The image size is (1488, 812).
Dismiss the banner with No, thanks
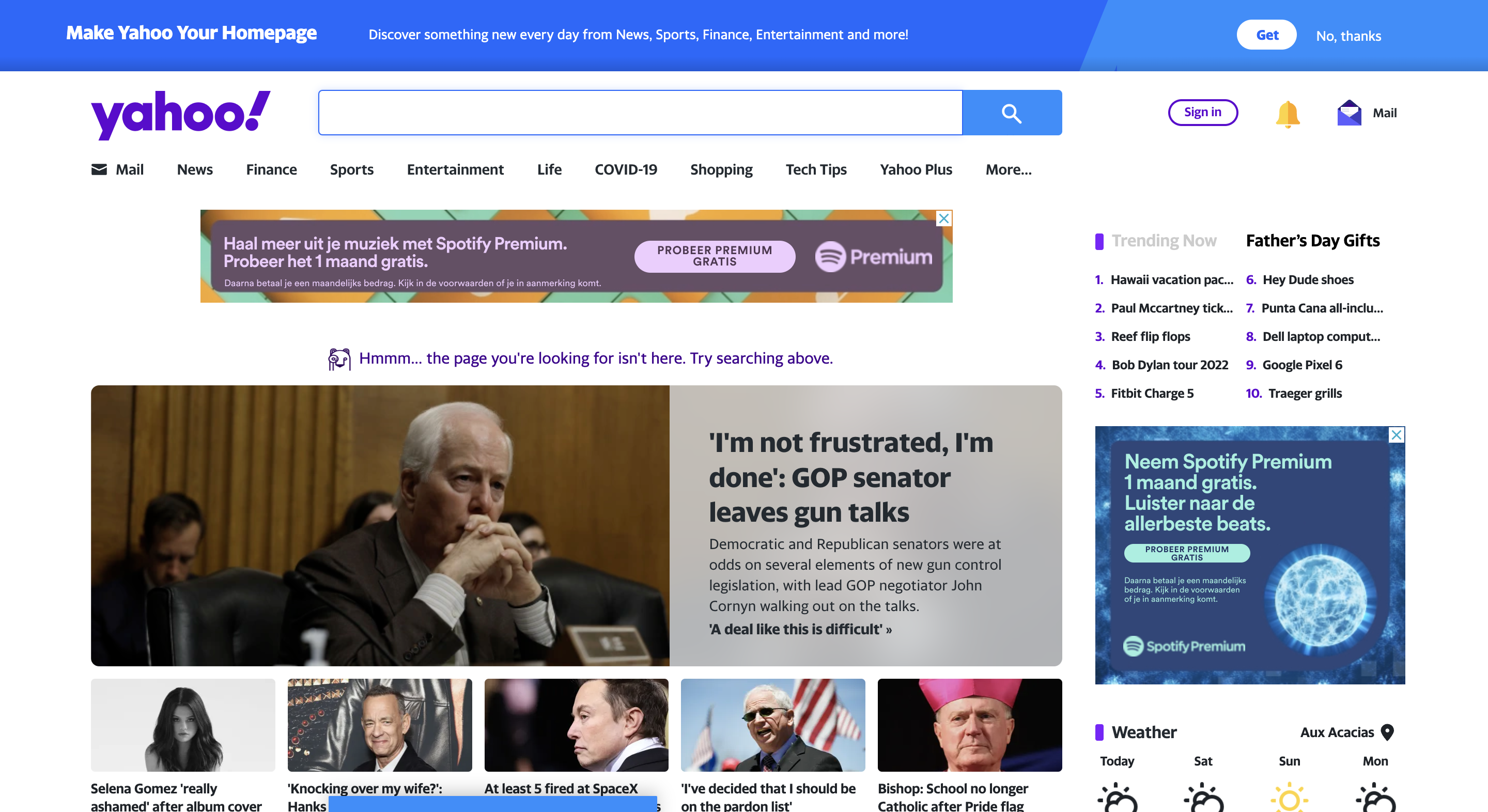pos(1348,36)
